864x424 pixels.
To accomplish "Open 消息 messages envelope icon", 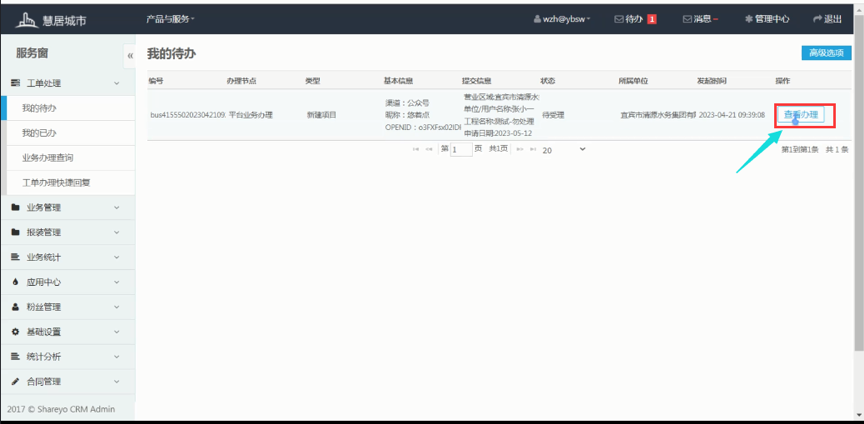I will coord(687,19).
